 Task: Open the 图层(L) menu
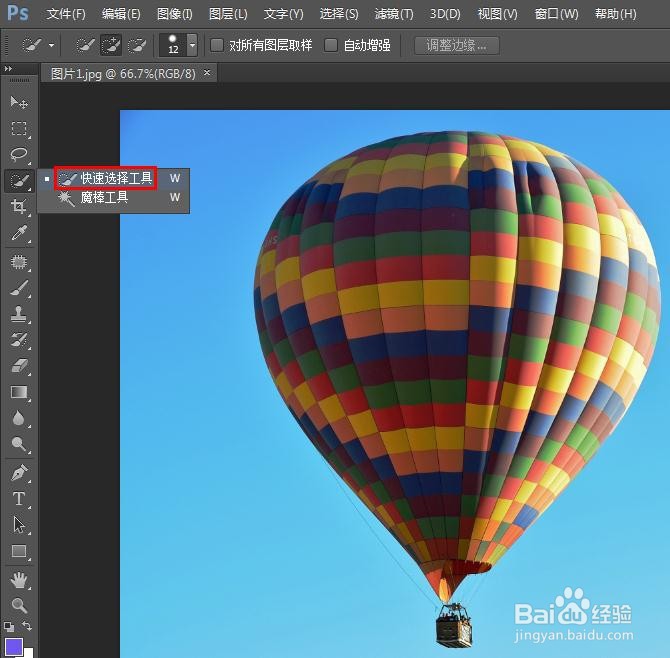[x=228, y=14]
